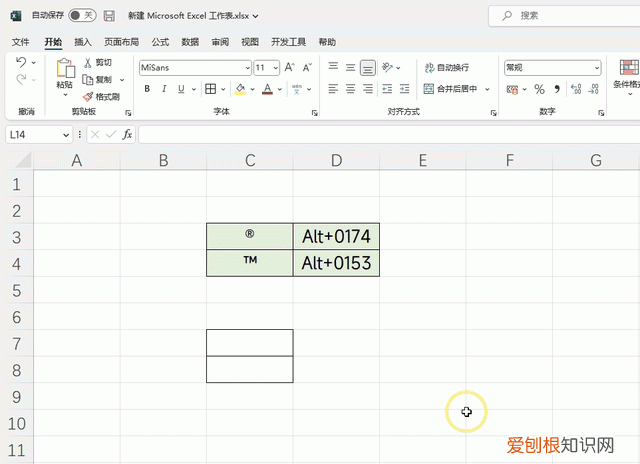Image resolution: width=640 pixels, height=464 pixels.
Task: Switch to the 公式 Formulas tab
Action: pos(160,42)
